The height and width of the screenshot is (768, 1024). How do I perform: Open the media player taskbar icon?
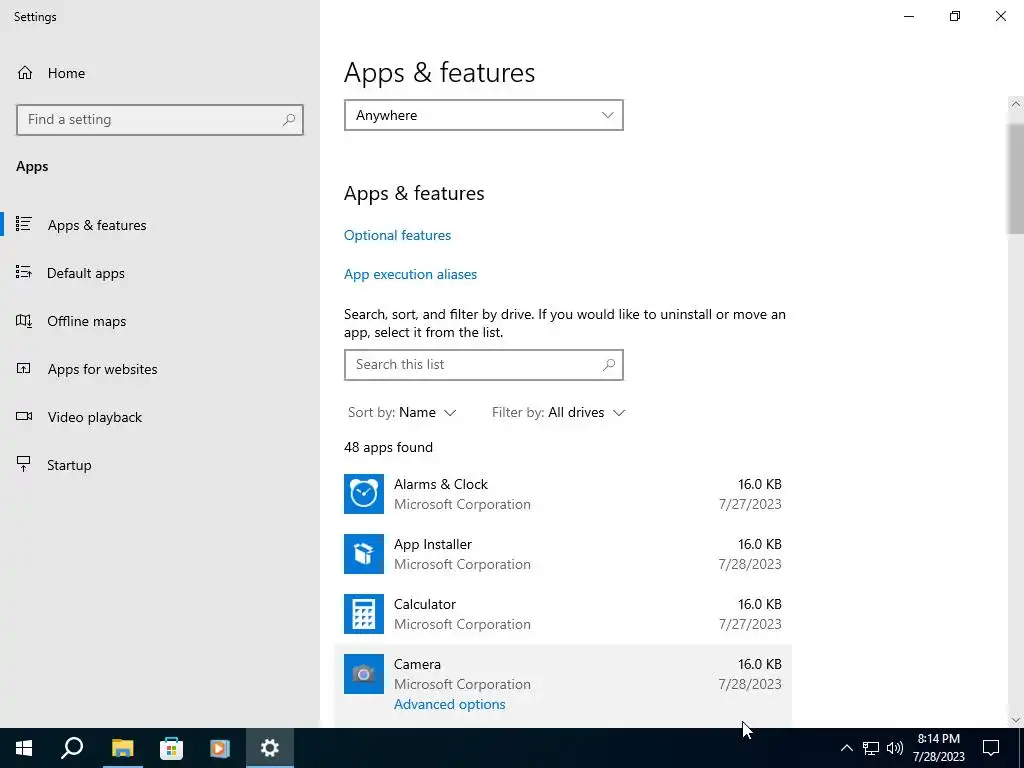point(220,748)
